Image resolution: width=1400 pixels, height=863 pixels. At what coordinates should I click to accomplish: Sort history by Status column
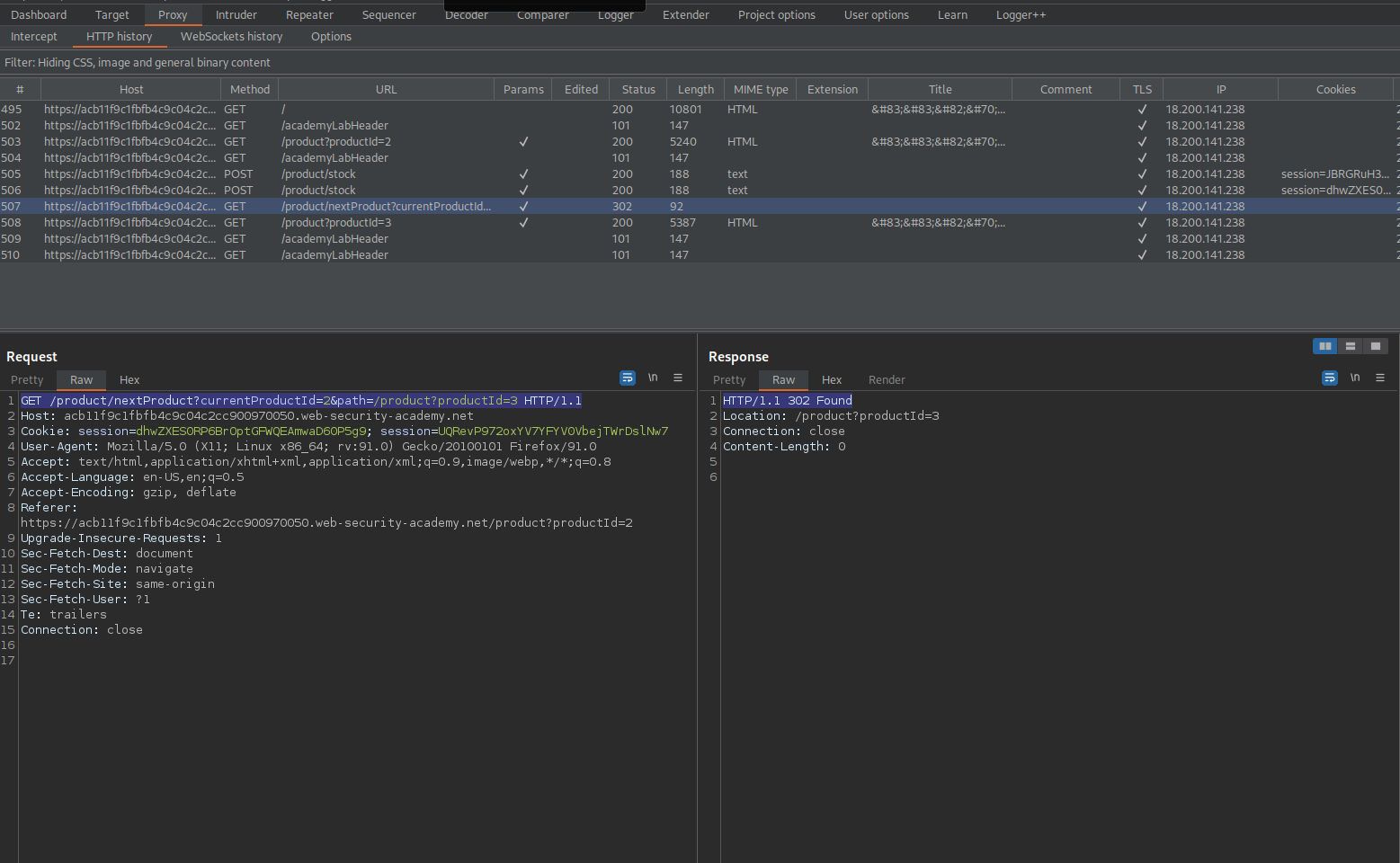click(638, 90)
